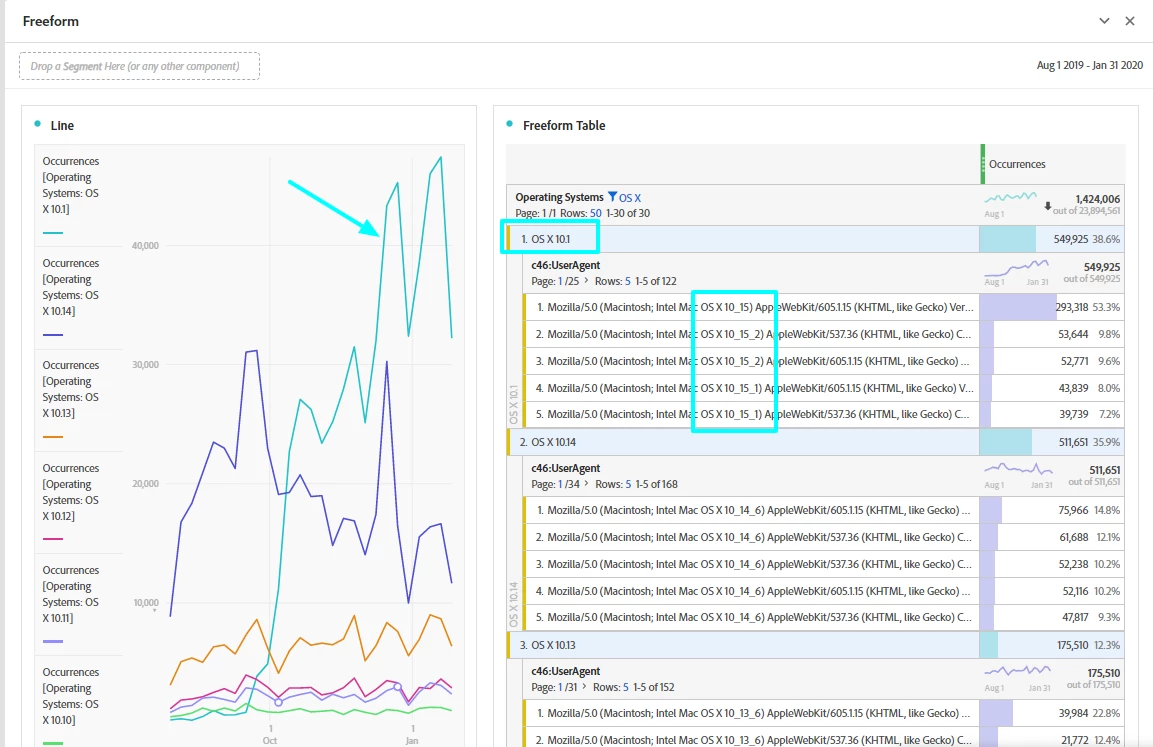Change Rows value 50 in Operating Systems
This screenshot has width=1153, height=747.
point(596,213)
